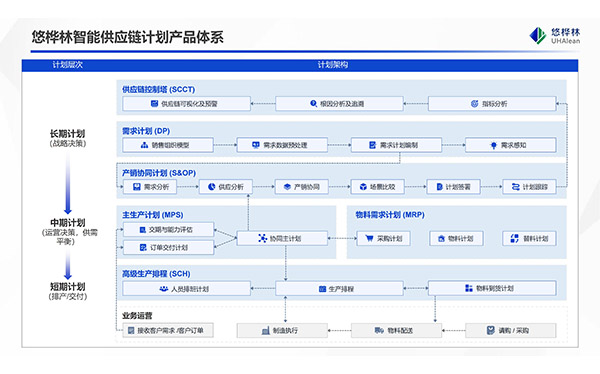Image resolution: width=600 pixels, height=374 pixels.
Task: Click the 根因分析及追溯 magnifier icon
Action: tap(313, 103)
